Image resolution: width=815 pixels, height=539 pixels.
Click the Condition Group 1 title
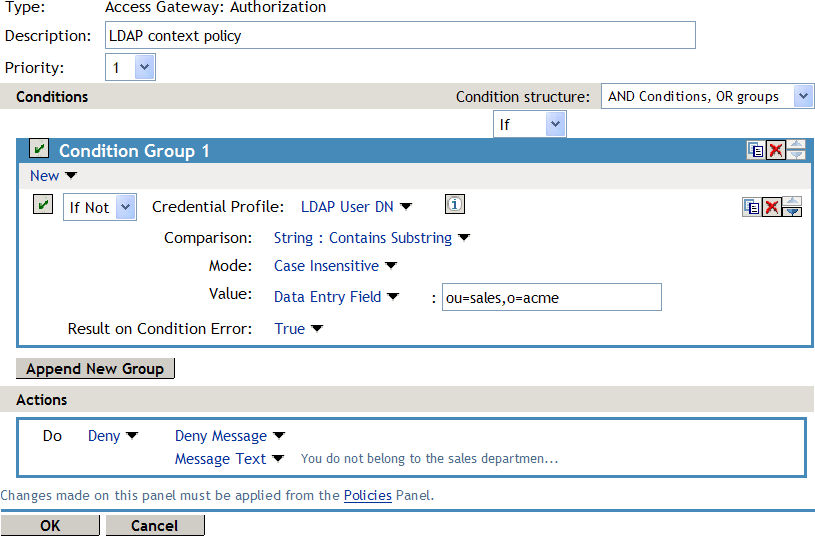134,151
